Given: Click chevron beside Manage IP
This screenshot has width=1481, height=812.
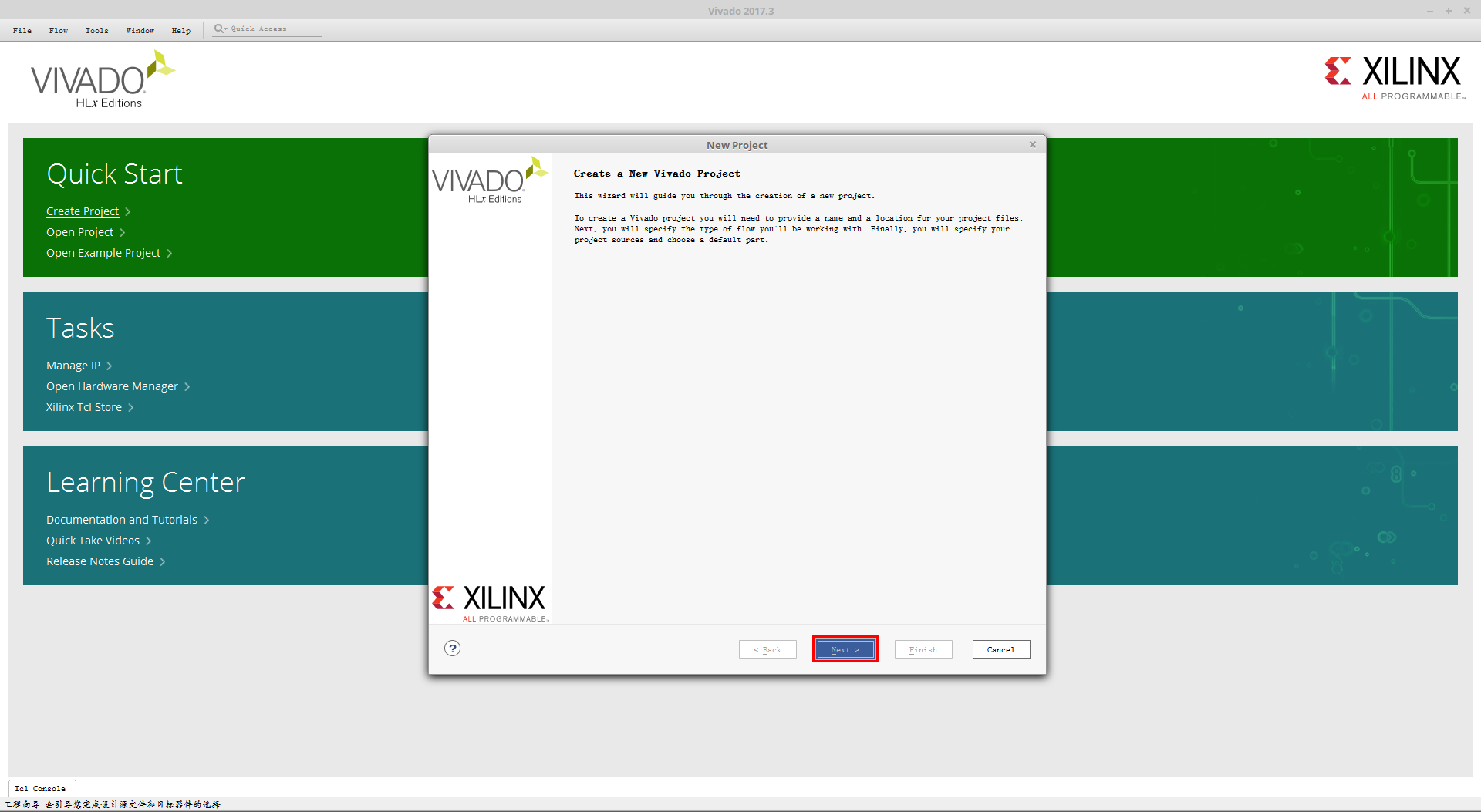Looking at the screenshot, I should point(110,366).
